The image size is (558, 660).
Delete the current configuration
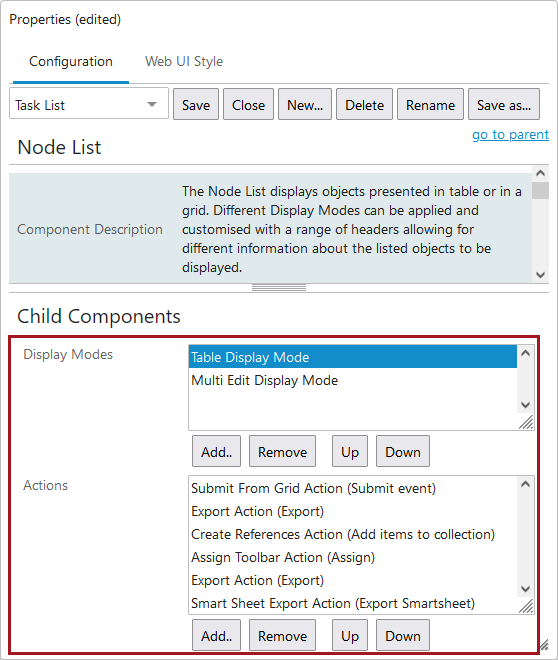[364, 105]
